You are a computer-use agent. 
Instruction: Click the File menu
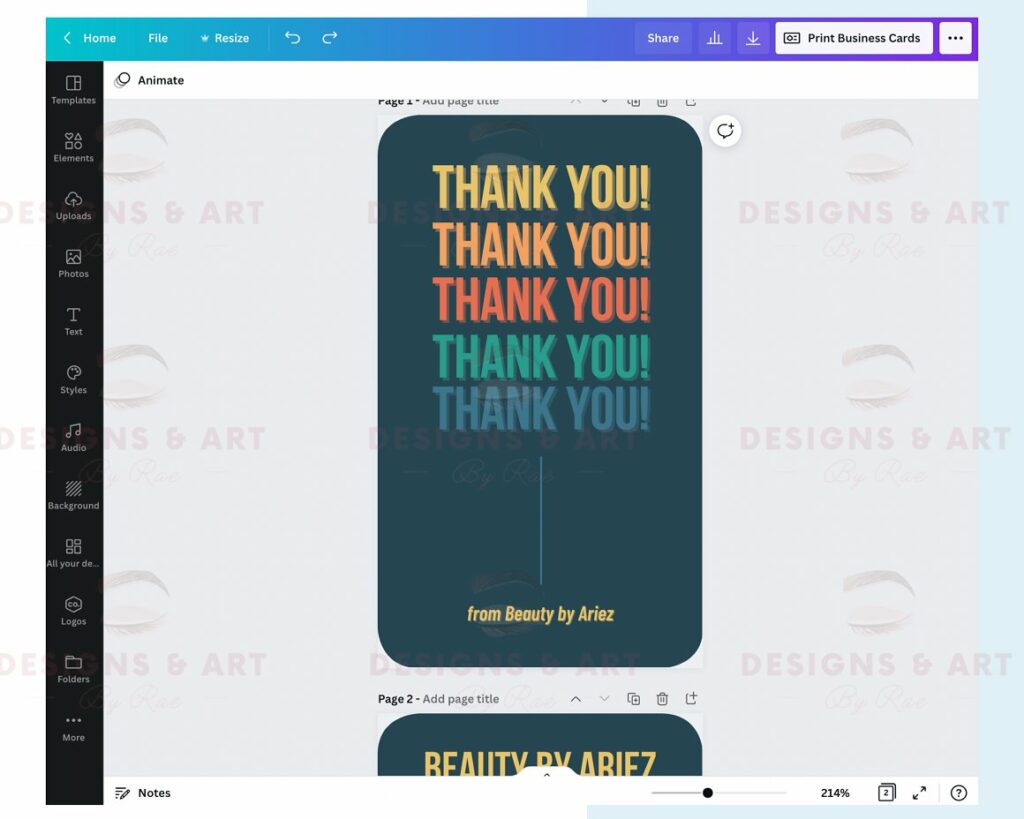pyautogui.click(x=157, y=38)
